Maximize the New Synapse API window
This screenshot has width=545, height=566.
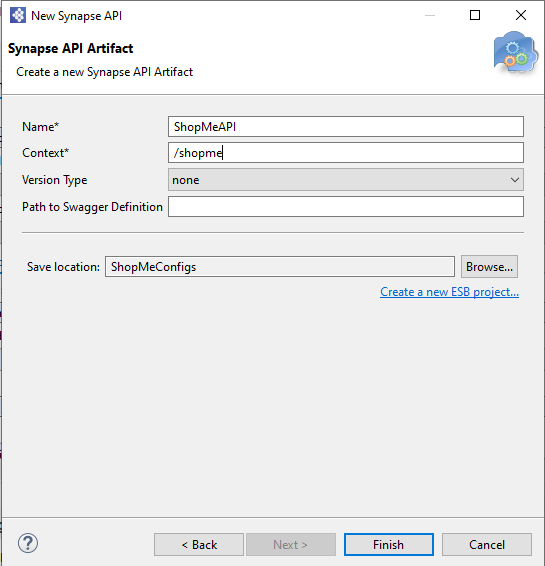[475, 15]
